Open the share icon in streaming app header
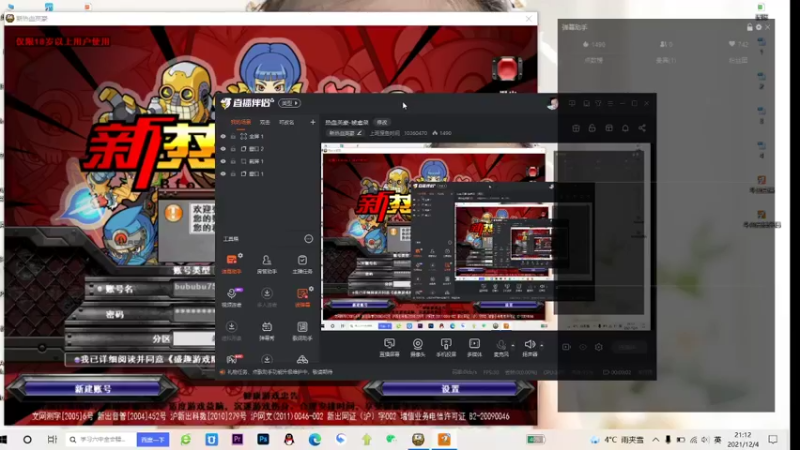800x450 pixels. tap(642, 128)
